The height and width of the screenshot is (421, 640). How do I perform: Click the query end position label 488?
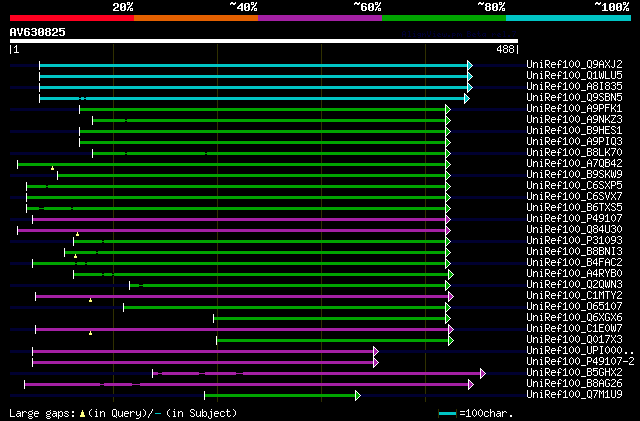click(505, 49)
